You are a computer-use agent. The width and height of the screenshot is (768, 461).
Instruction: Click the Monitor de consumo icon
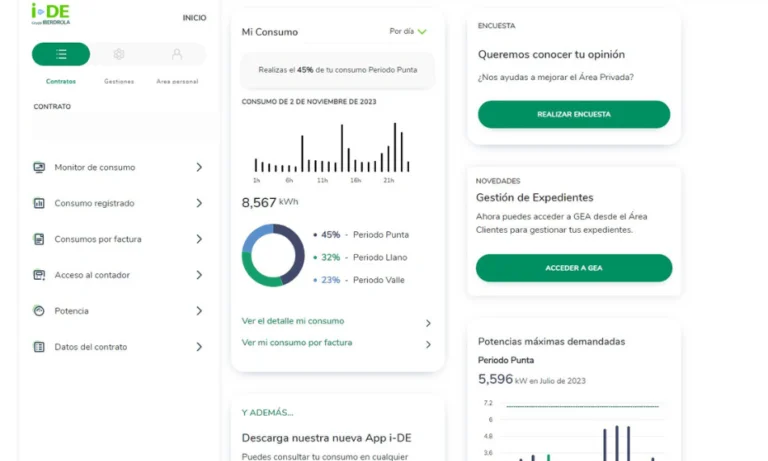[39, 168]
